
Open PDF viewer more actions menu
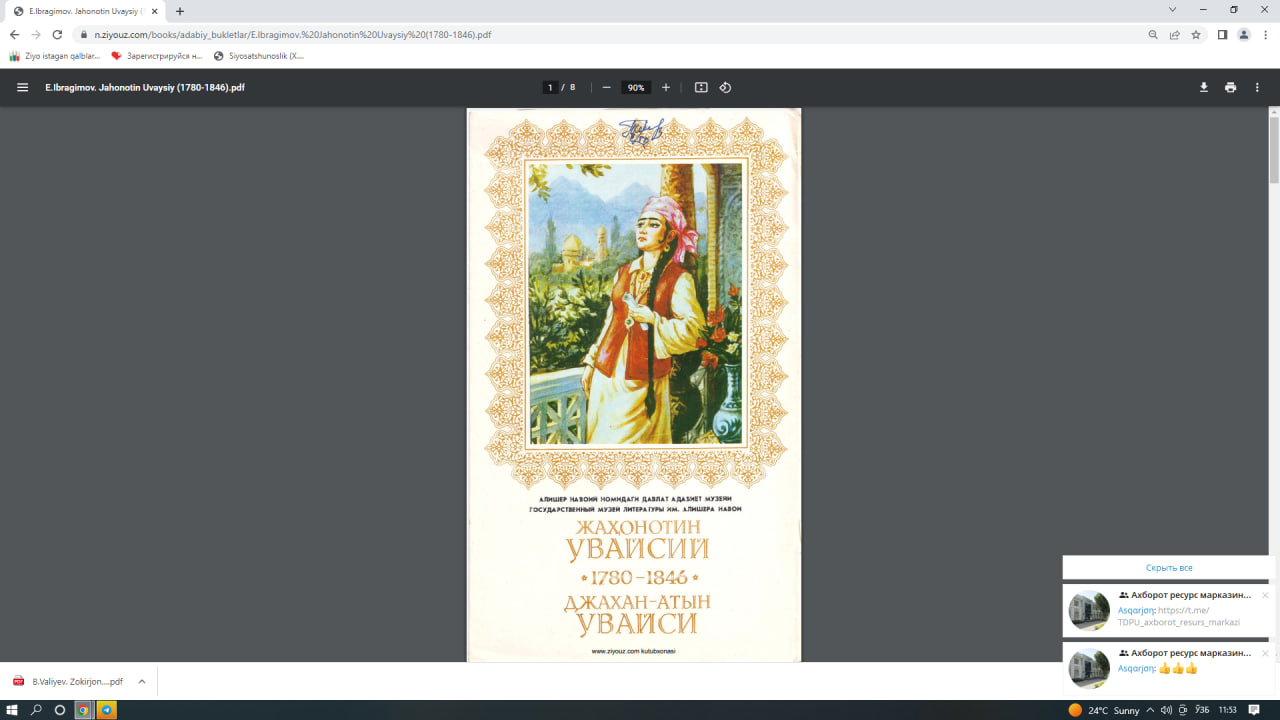point(1257,87)
